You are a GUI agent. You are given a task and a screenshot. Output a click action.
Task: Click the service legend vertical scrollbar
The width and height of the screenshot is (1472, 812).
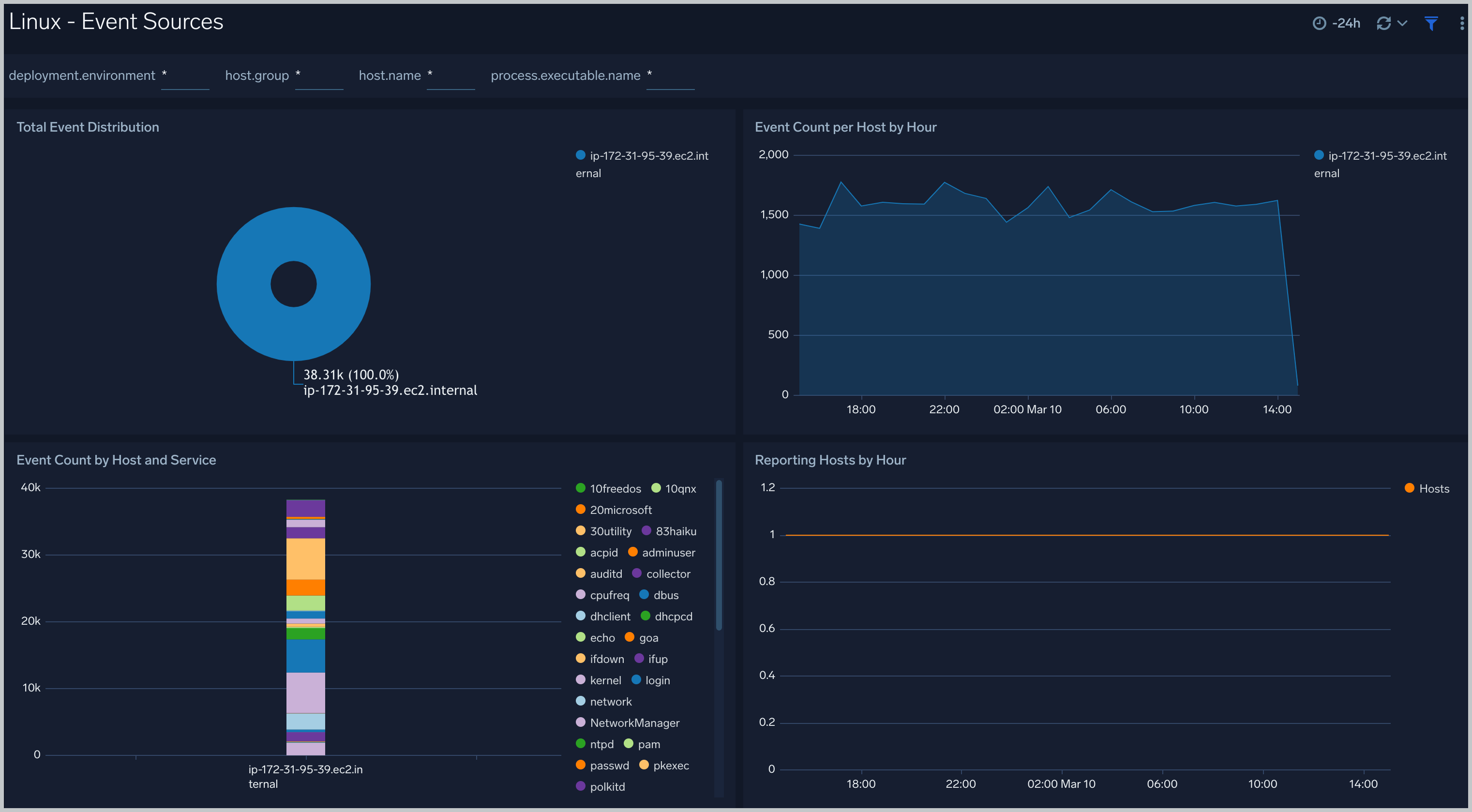[719, 556]
